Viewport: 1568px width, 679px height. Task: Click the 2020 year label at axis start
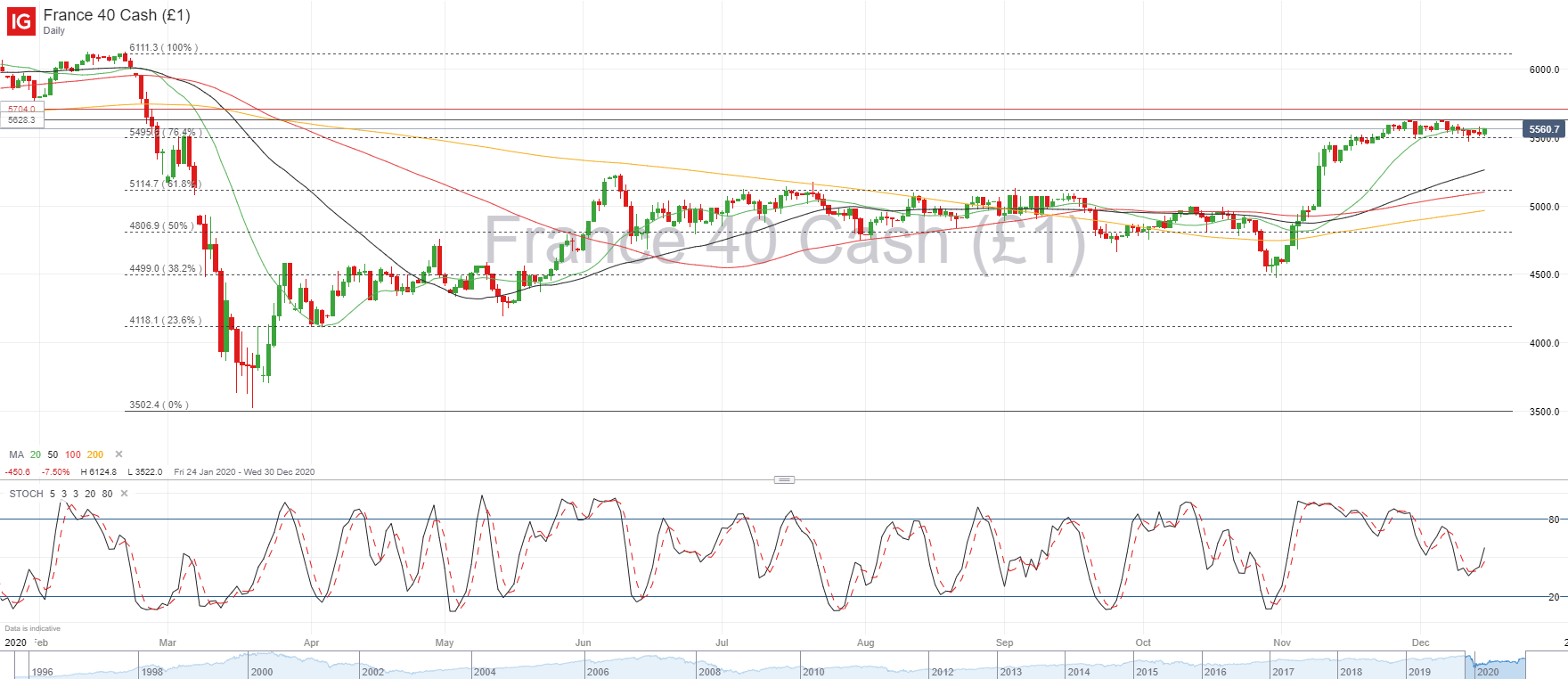coord(15,642)
